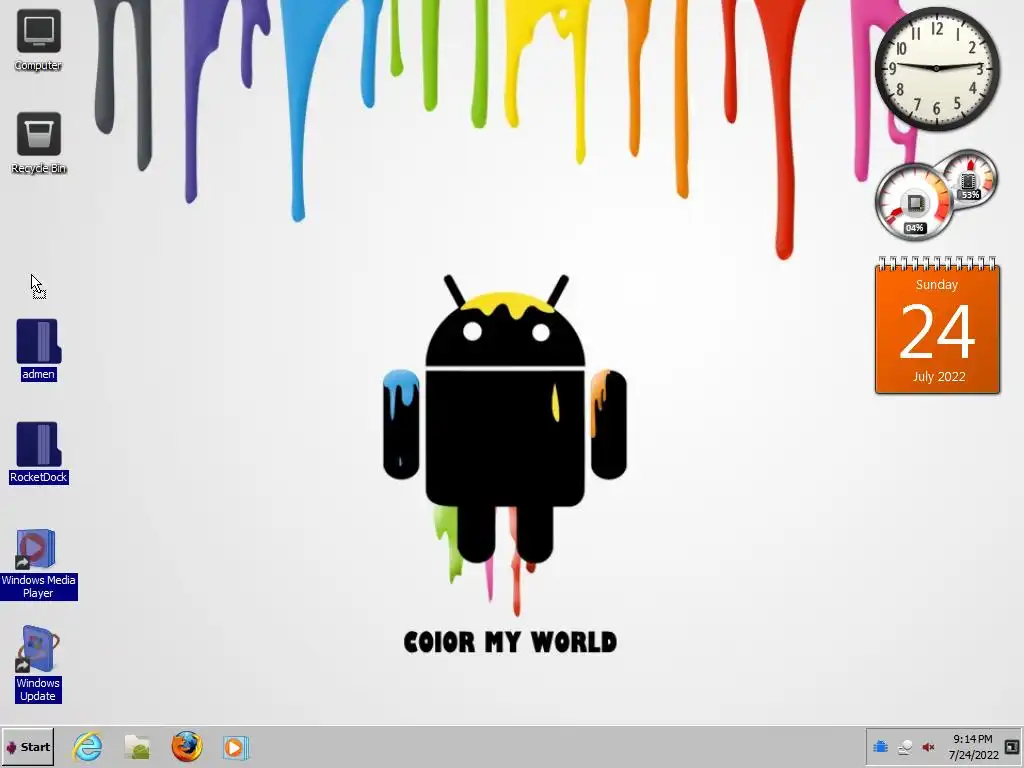The width and height of the screenshot is (1024, 768).
Task: Click the "July 2022" text on calendar
Action: [x=939, y=377]
